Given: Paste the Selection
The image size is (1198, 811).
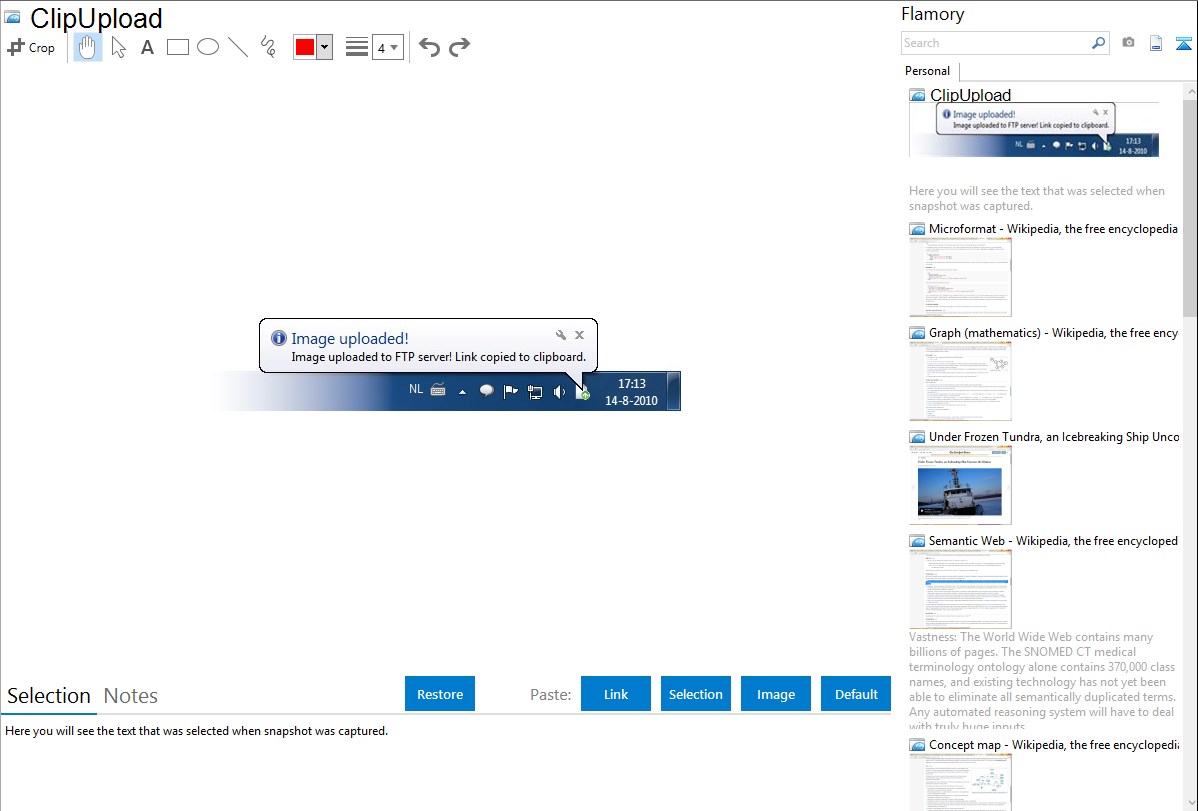Looking at the screenshot, I should (x=696, y=694).
